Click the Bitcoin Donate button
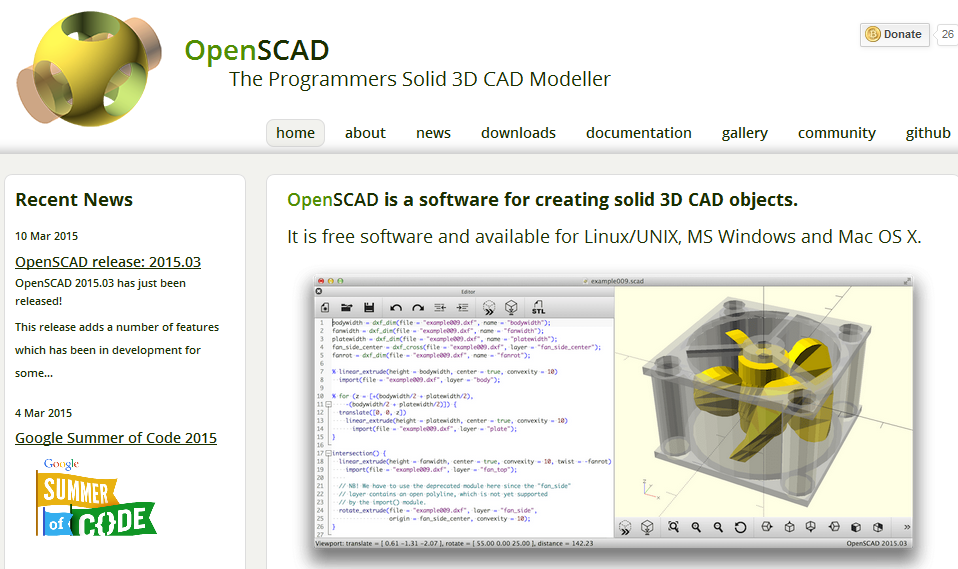The height and width of the screenshot is (569, 958). point(894,34)
